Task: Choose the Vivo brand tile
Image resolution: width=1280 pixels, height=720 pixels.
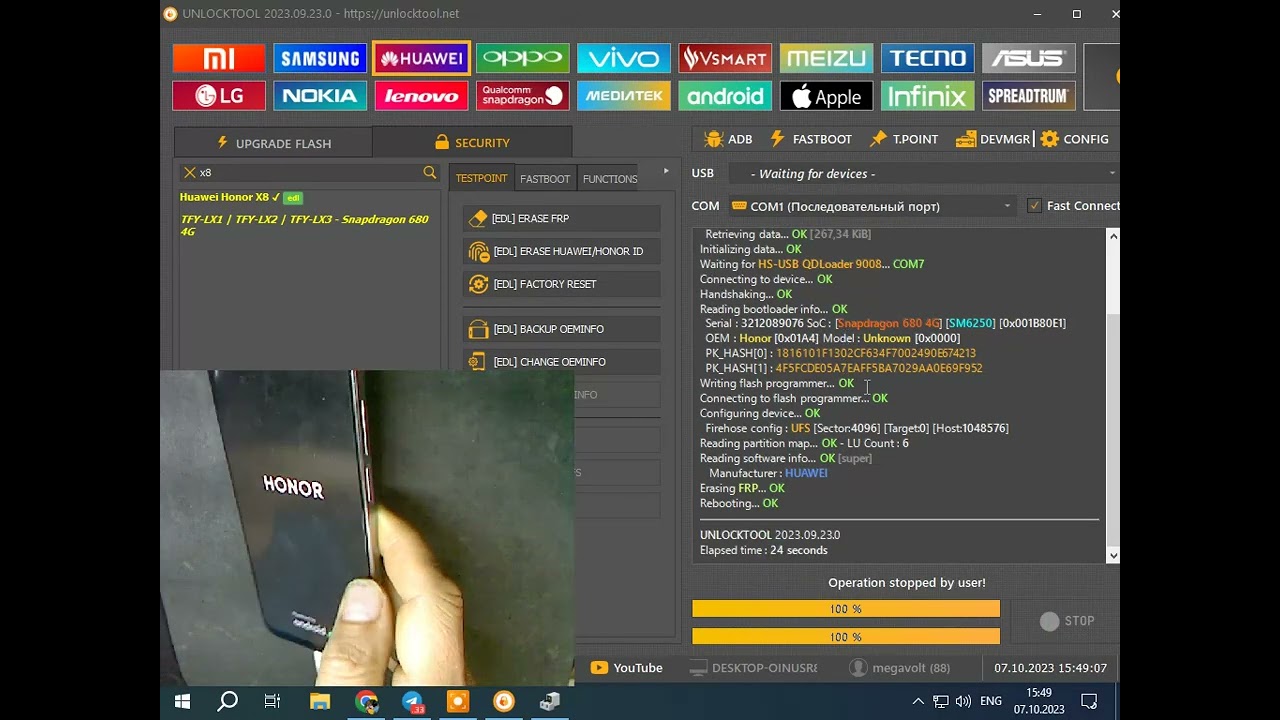Action: (624, 58)
